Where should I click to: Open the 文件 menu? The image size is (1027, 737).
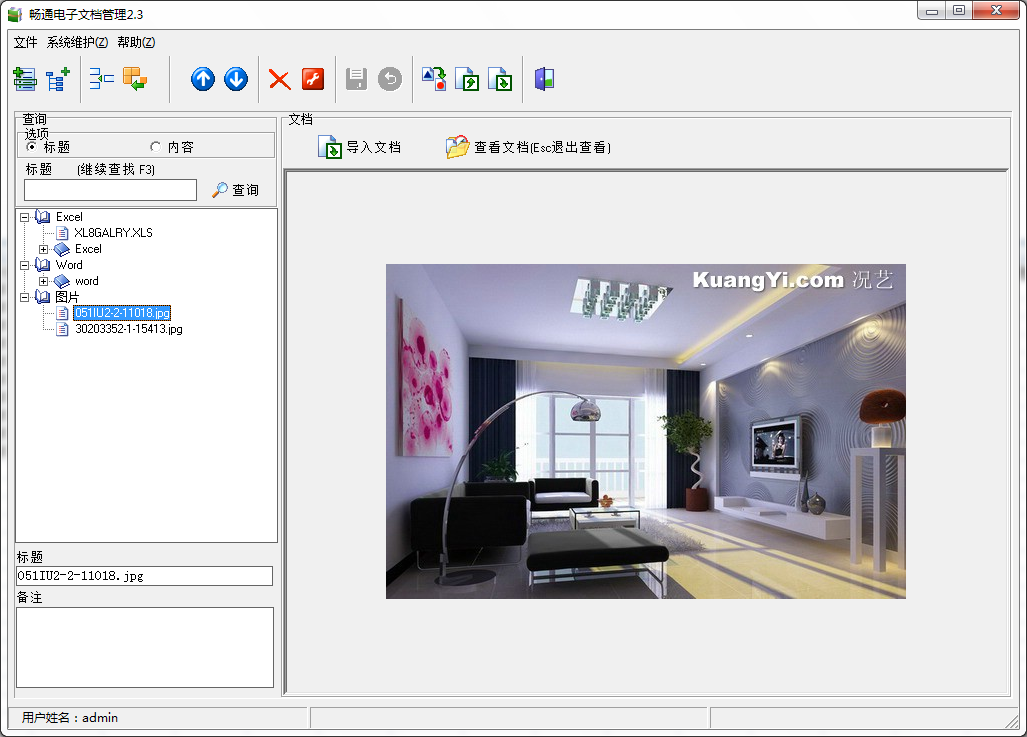[26, 42]
